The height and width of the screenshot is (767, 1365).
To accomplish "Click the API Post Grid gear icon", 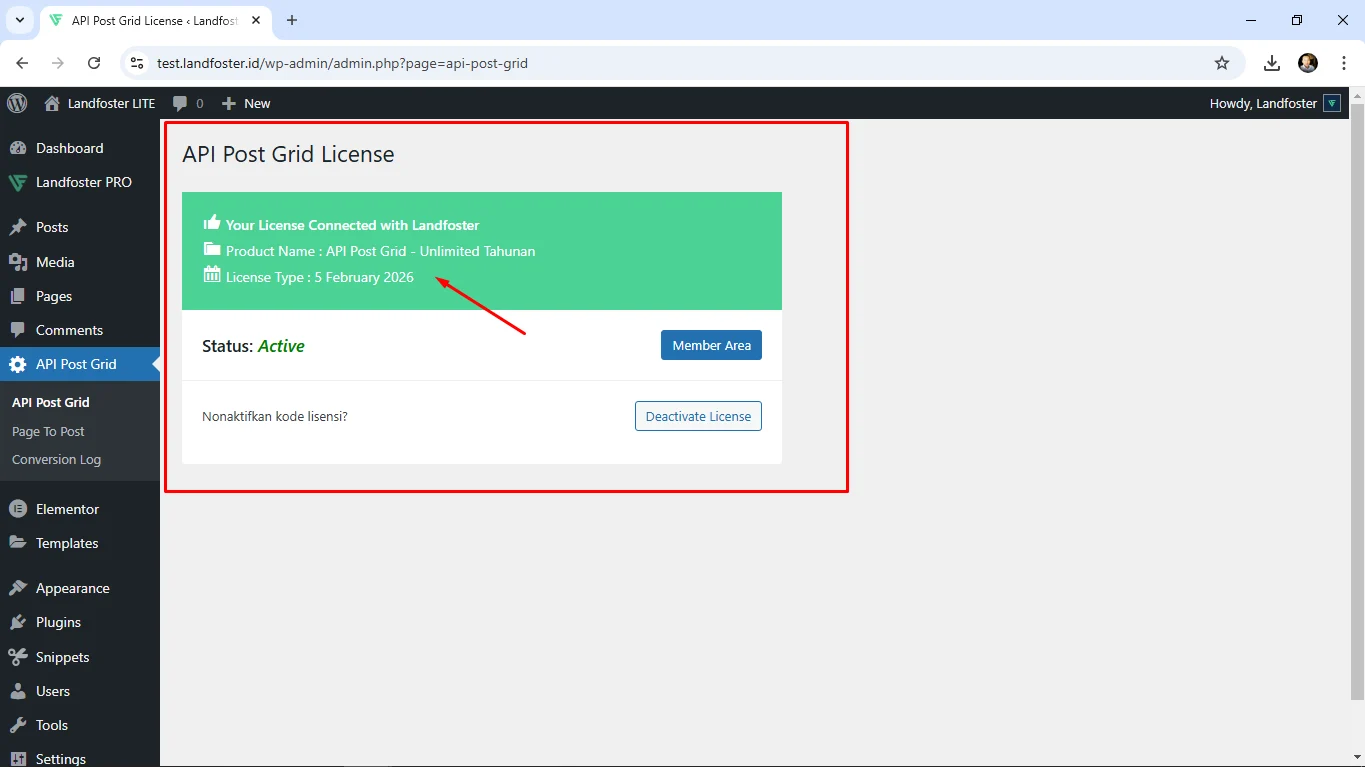I will coord(18,364).
